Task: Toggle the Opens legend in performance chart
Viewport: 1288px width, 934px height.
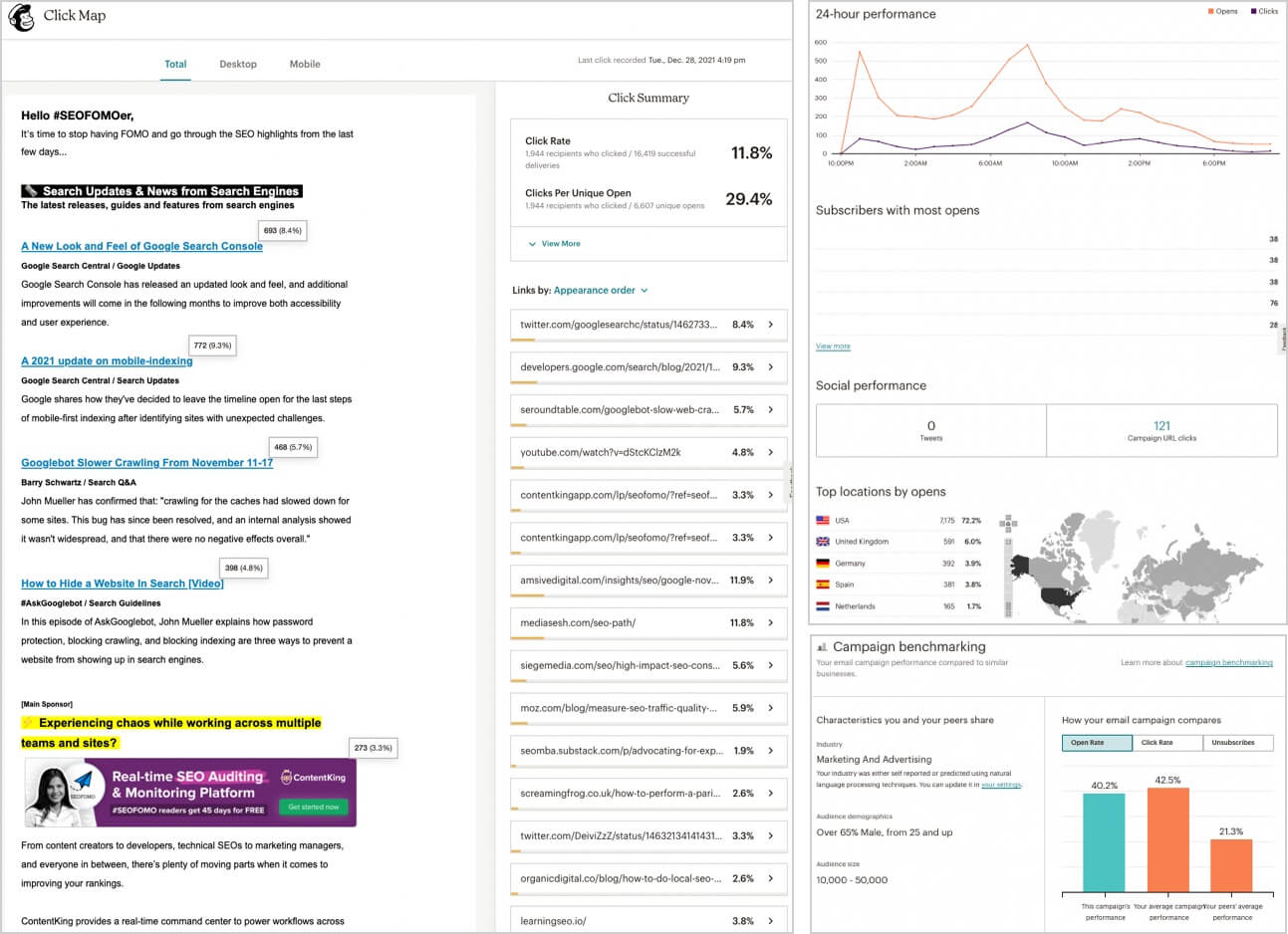Action: [1223, 11]
